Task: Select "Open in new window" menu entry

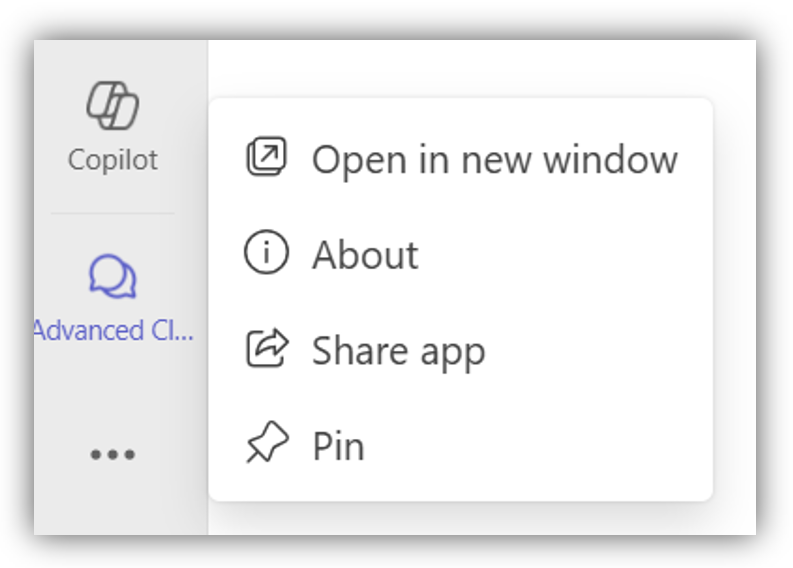Action: (x=494, y=160)
